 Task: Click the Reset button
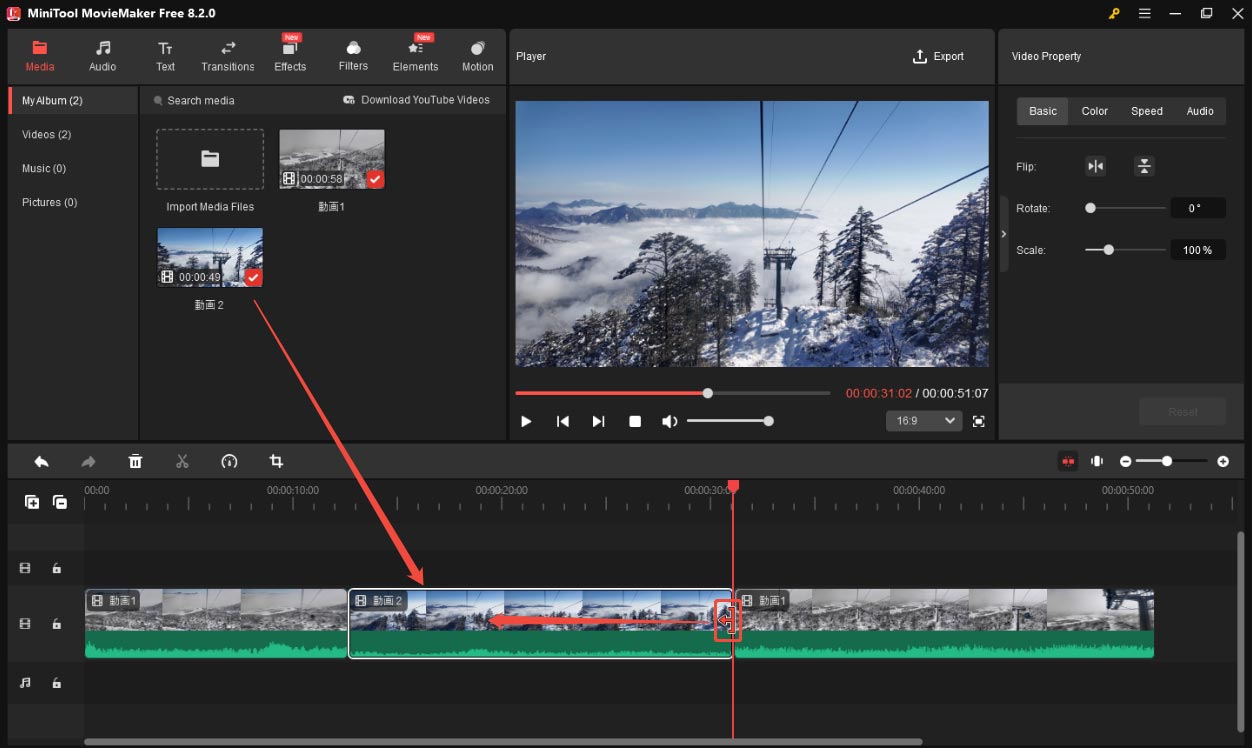[1183, 412]
